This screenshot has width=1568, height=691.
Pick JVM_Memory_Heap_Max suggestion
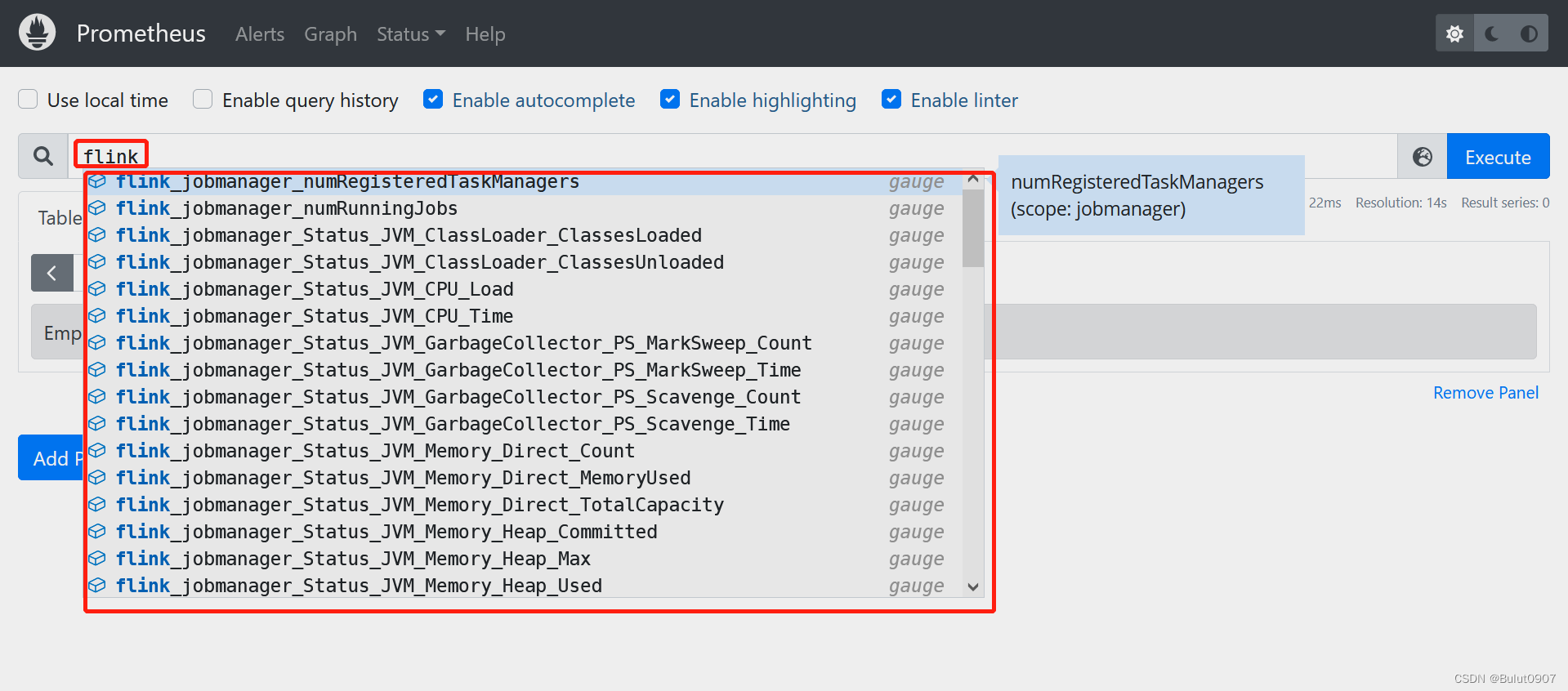click(523, 559)
